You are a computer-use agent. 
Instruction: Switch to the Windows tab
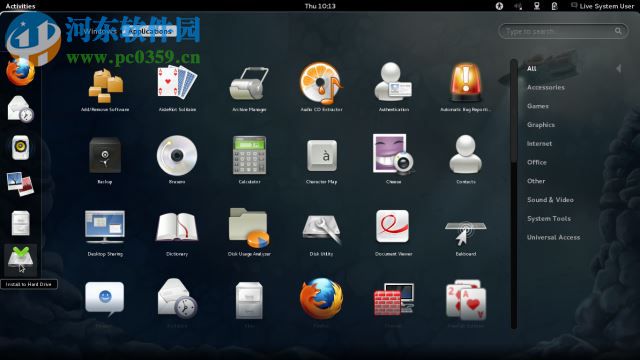tap(100, 31)
